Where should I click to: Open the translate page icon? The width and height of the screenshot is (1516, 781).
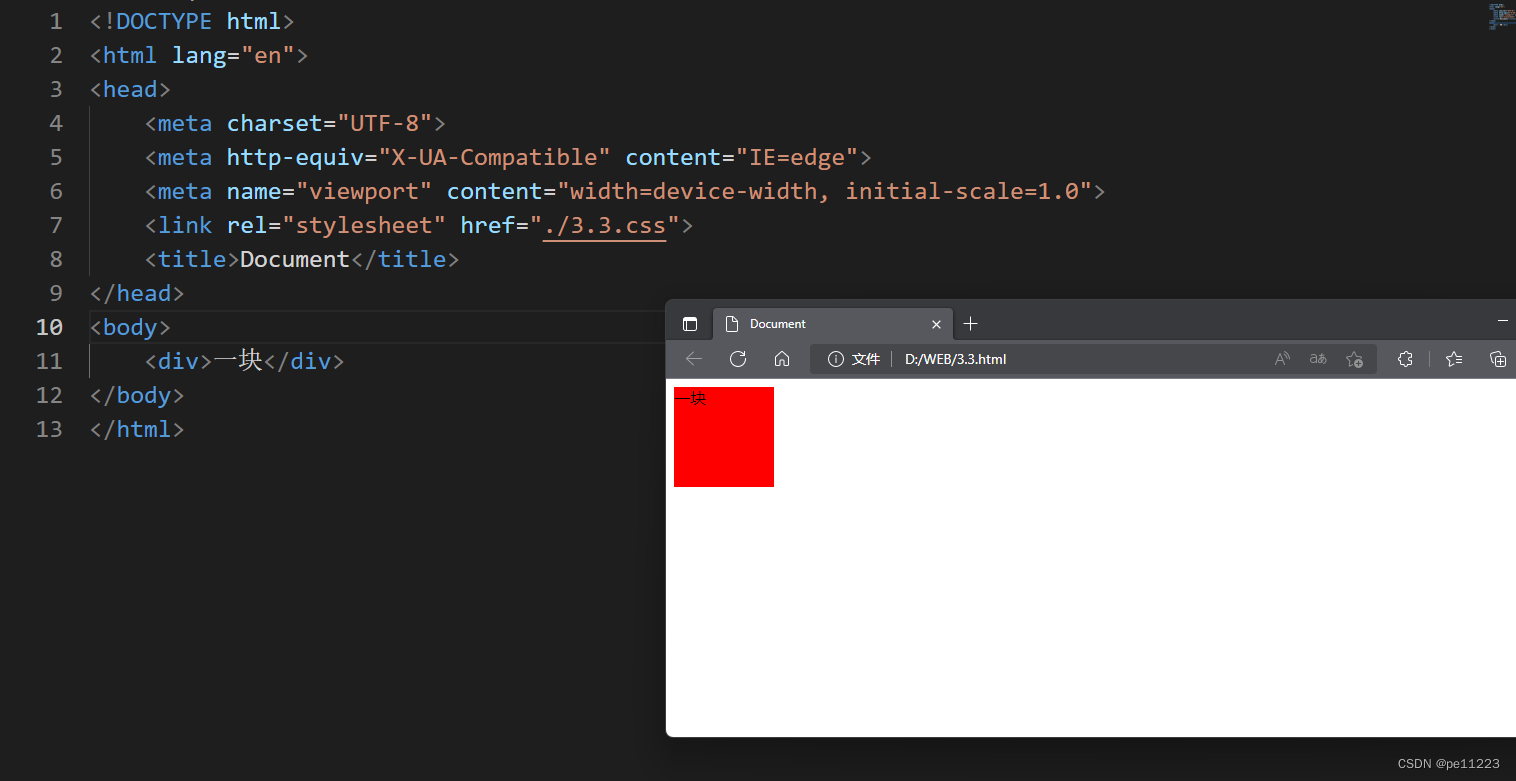[x=1318, y=359]
